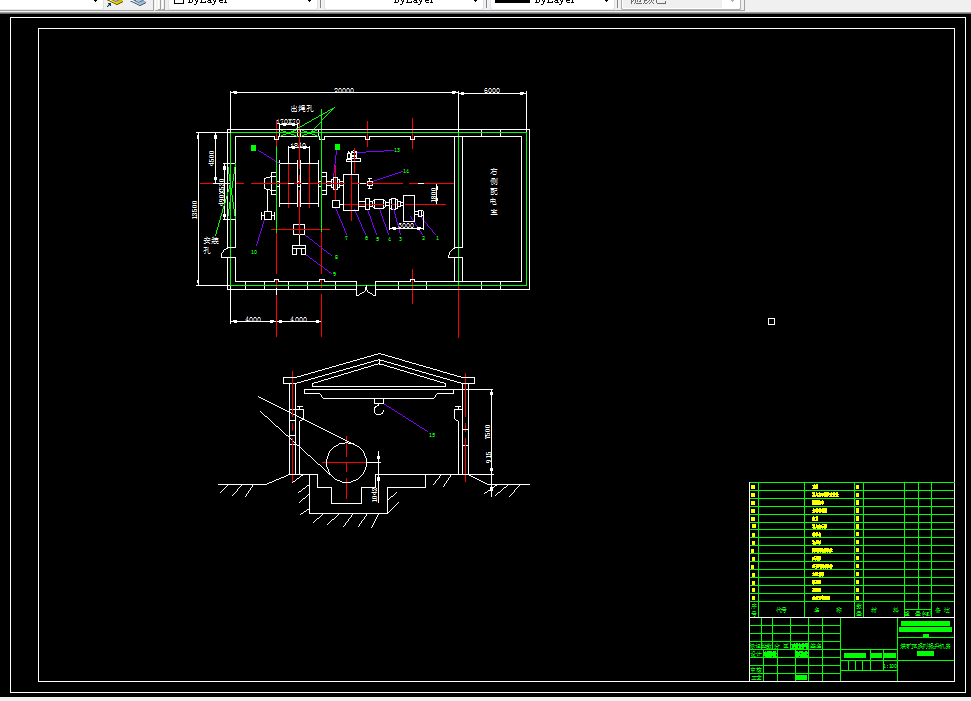Select the 7500 height dimension in section view
Image resolution: width=971 pixels, height=701 pixels.
488,432
